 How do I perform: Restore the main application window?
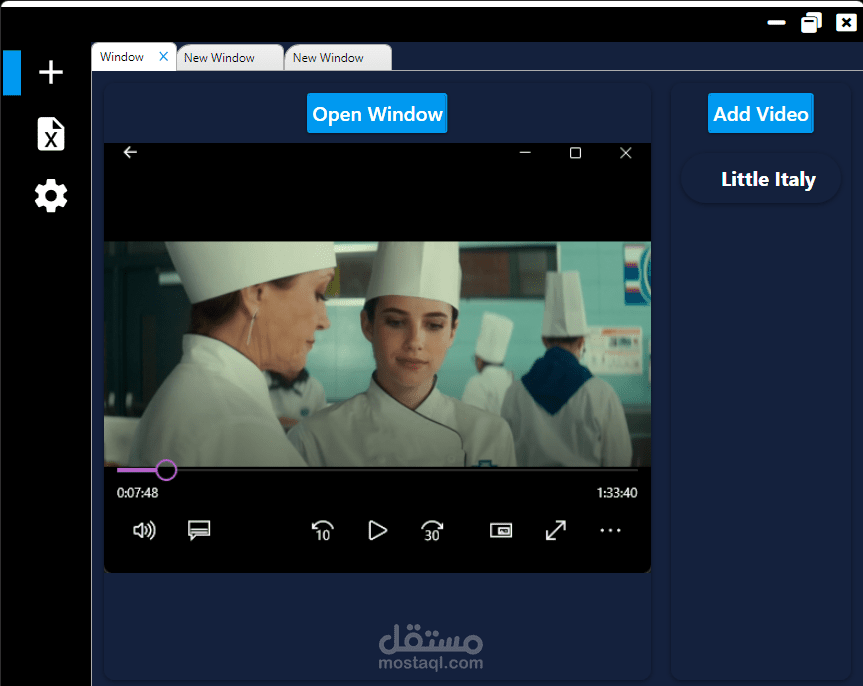pyautogui.click(x=811, y=23)
